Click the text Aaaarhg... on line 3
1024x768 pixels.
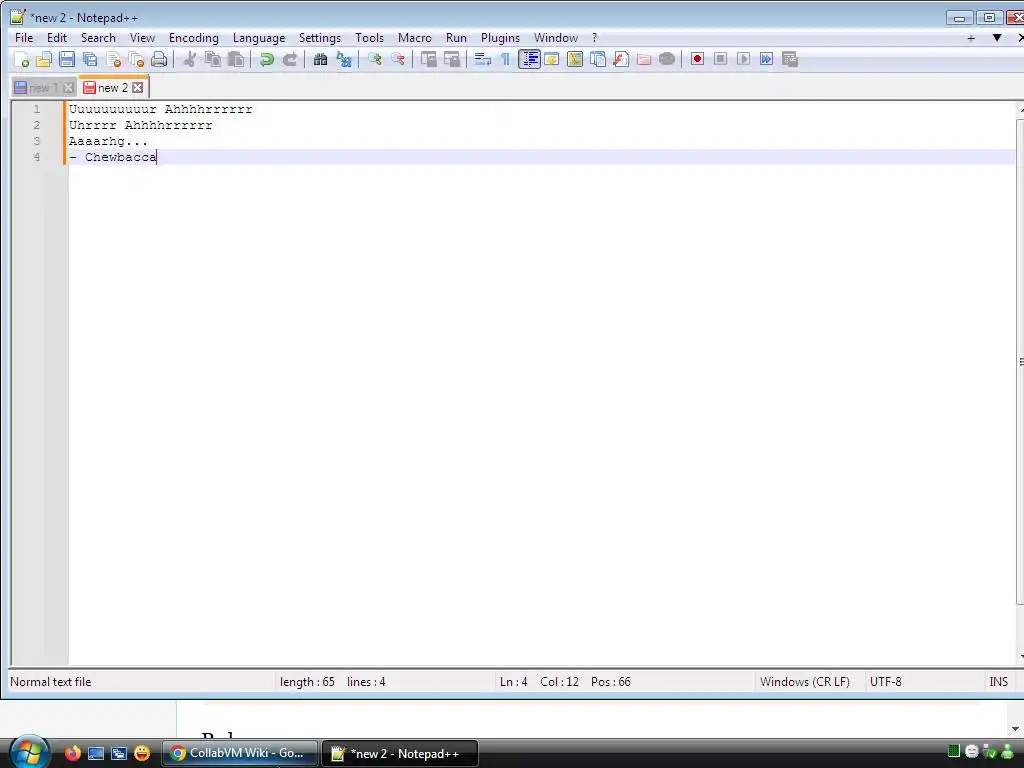[108, 141]
